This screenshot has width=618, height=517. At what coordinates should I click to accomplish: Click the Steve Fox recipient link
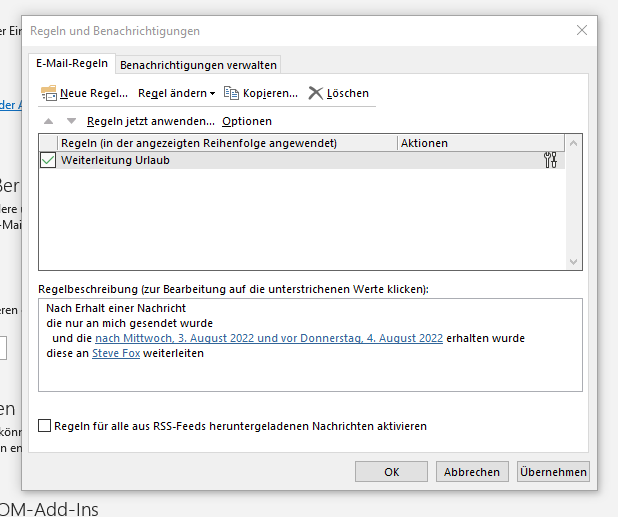(x=116, y=353)
